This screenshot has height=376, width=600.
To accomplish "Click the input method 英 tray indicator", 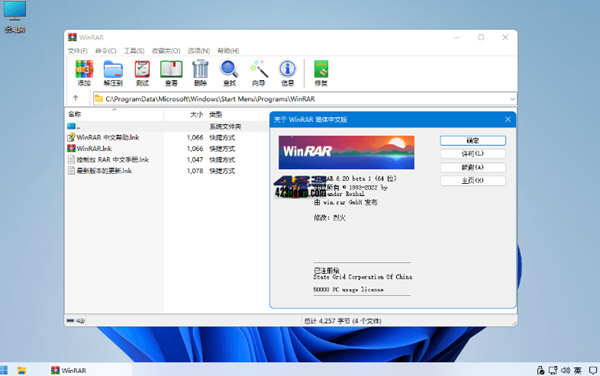I will click(578, 370).
